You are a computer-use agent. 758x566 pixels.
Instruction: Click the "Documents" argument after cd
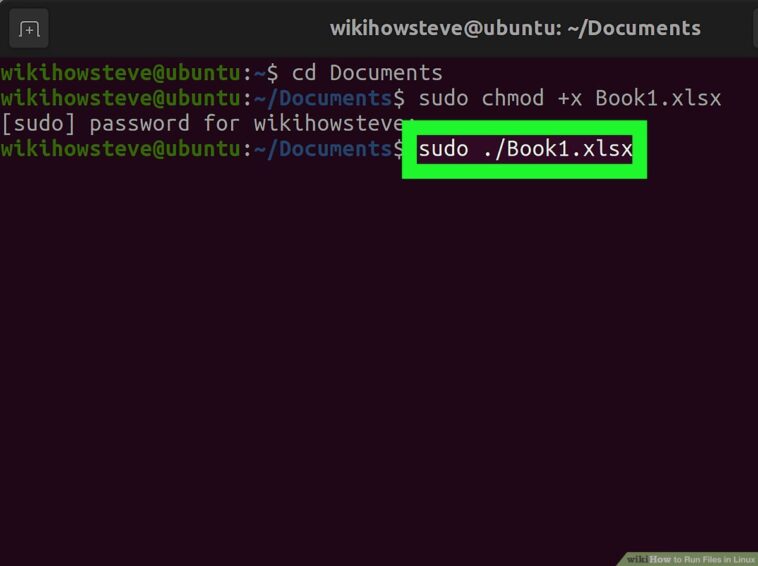pyautogui.click(x=386, y=73)
